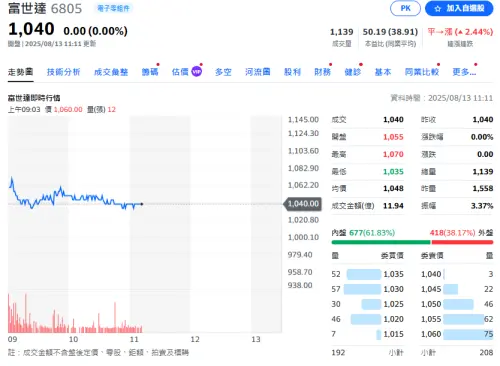Click the 最低 value 1,035
500x366 pixels.
pos(393,171)
